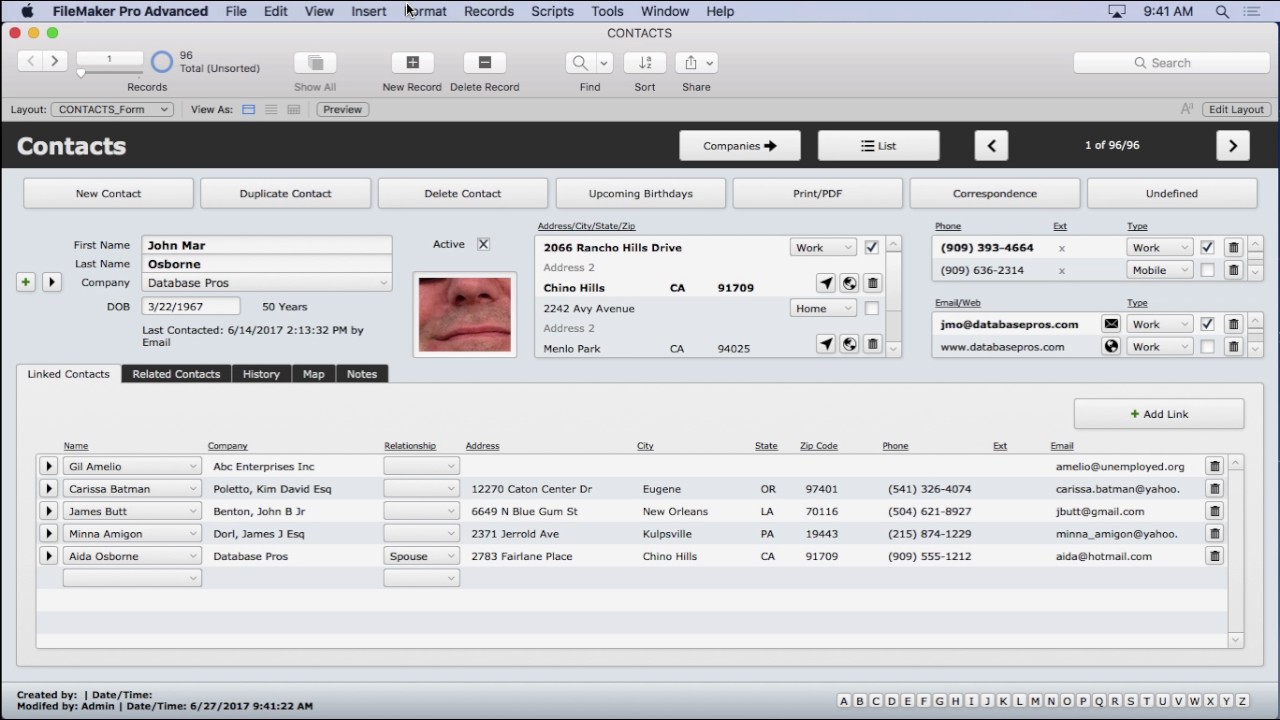Open the Find options dropdown arrow
1280x720 pixels.
pyautogui.click(x=604, y=62)
